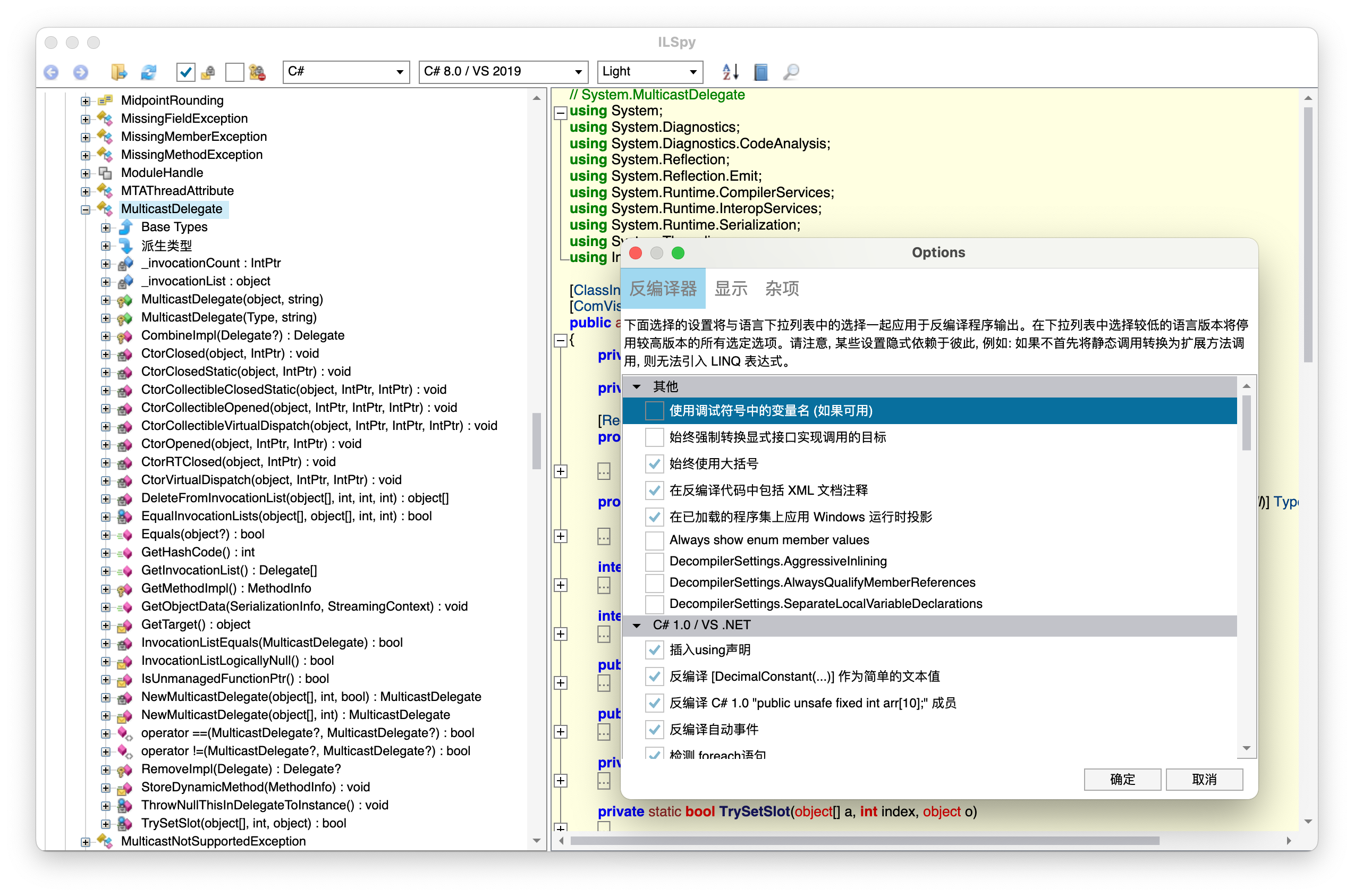Click the Open assembly folder icon
The image size is (1354, 896).
coord(119,72)
